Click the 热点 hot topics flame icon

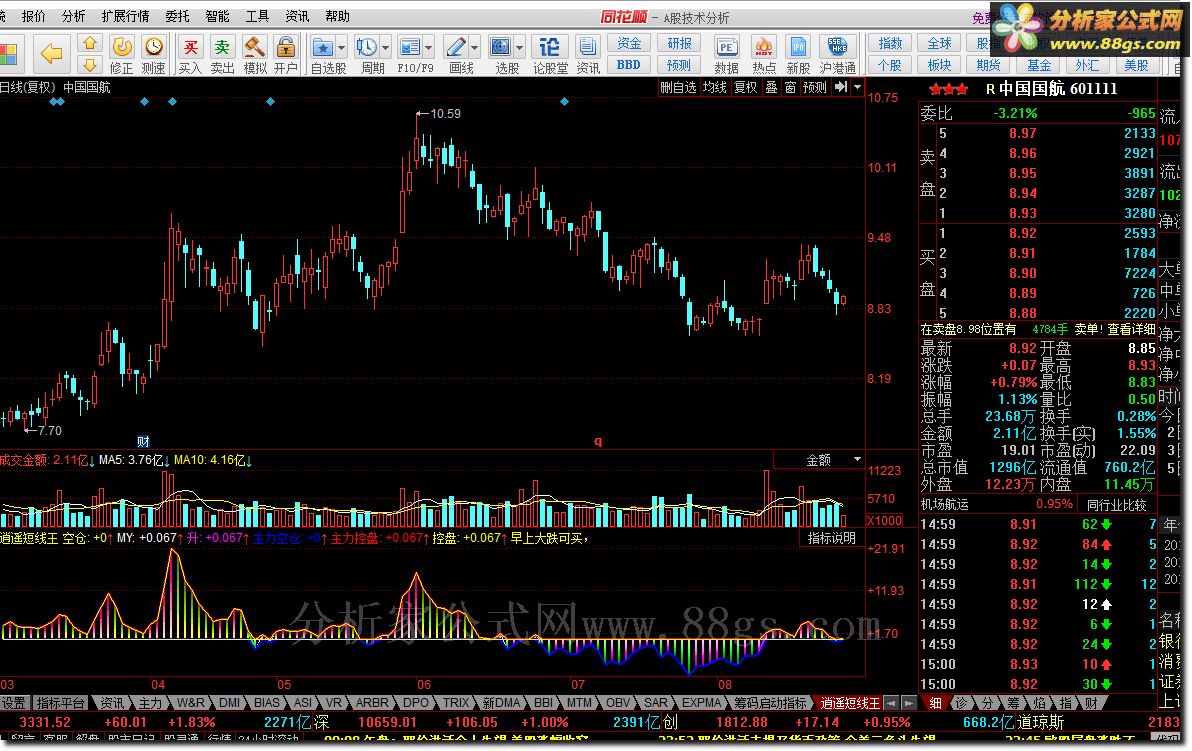tap(764, 55)
